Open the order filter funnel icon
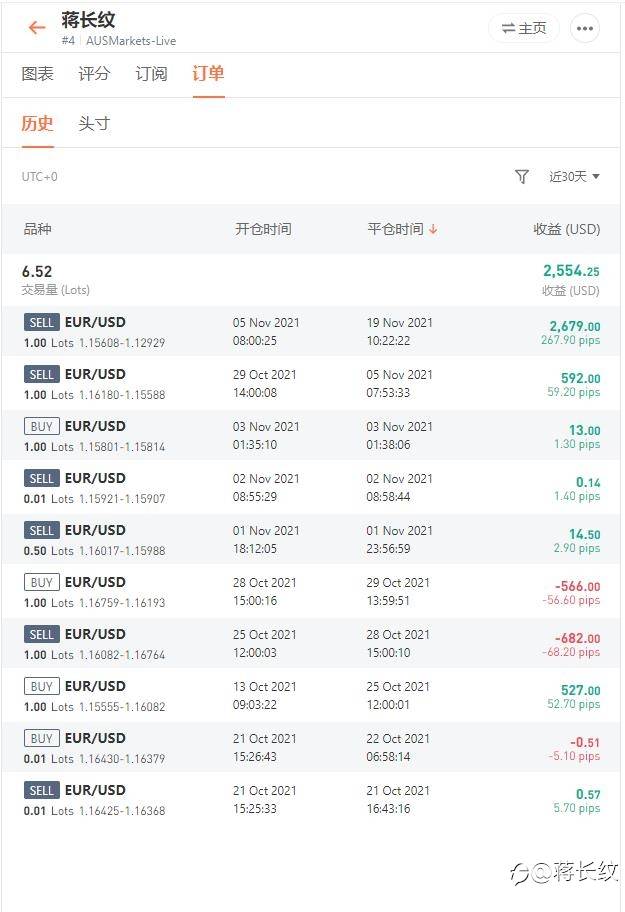The height and width of the screenshot is (912, 625). click(522, 176)
